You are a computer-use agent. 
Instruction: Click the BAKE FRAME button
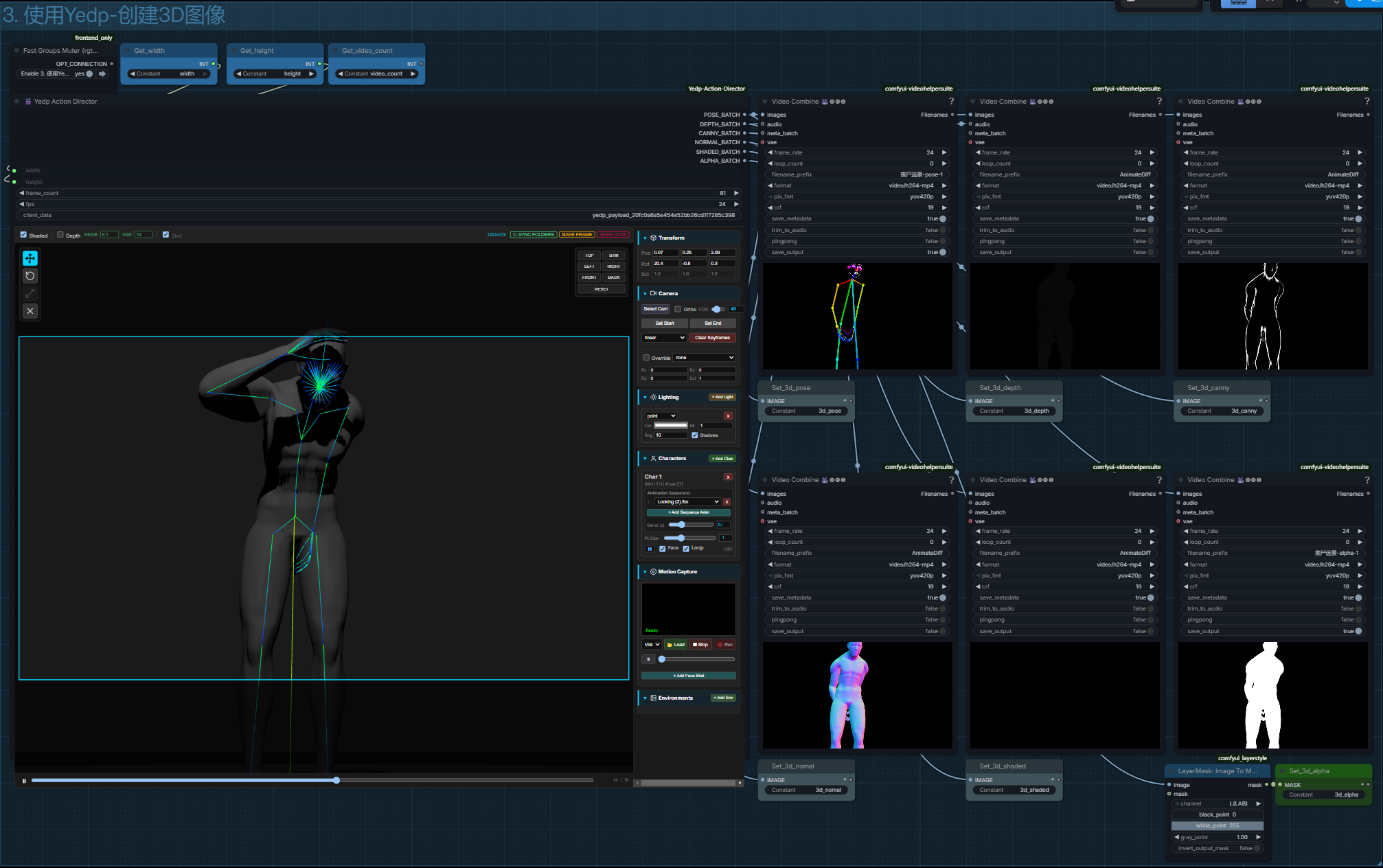tap(577, 235)
